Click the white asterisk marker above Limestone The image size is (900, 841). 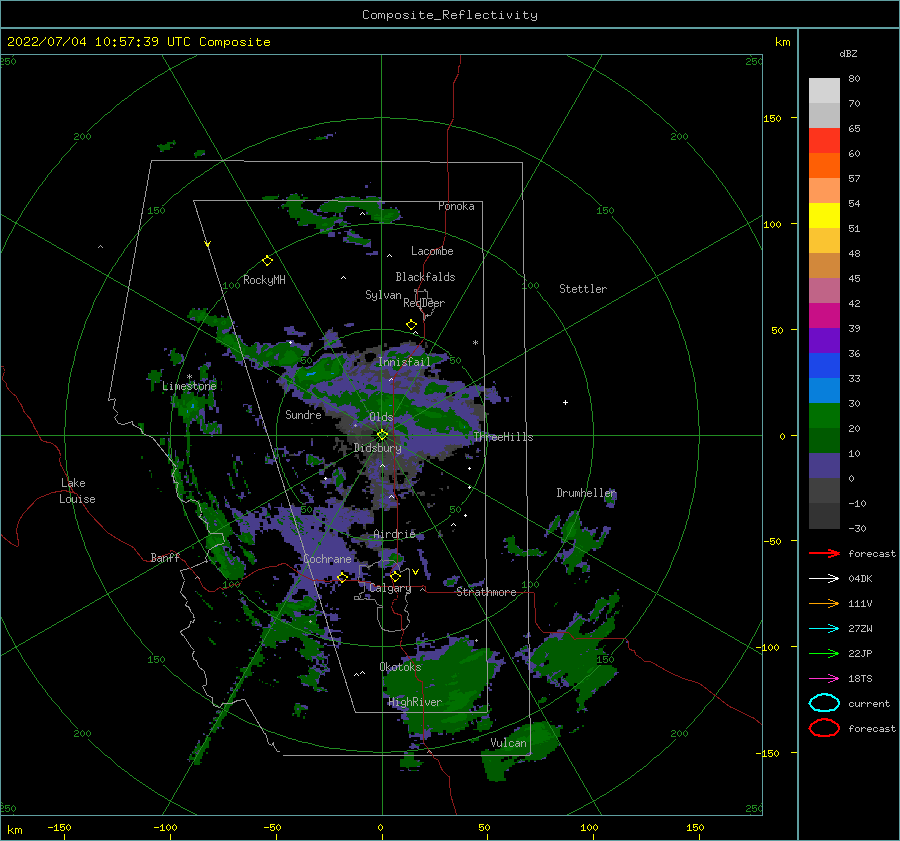(189, 377)
